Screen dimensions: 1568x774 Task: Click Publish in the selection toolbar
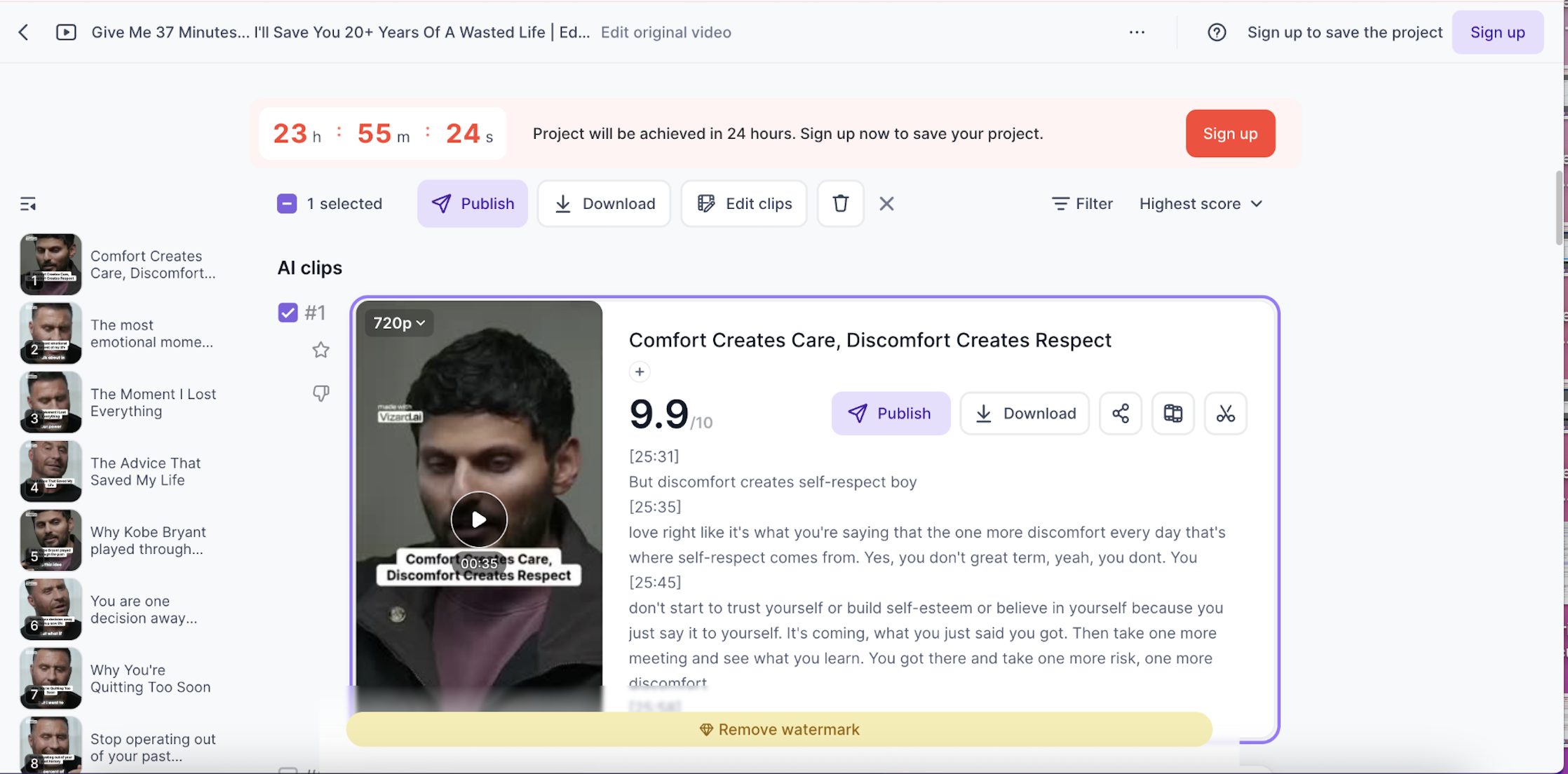(473, 203)
